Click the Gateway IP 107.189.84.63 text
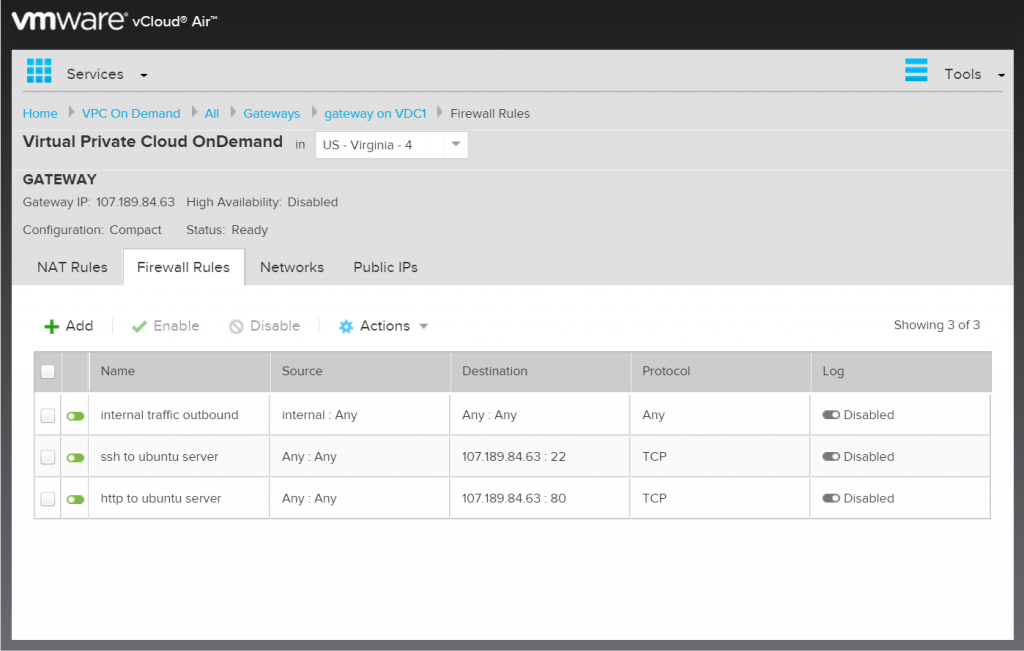 tap(99, 202)
